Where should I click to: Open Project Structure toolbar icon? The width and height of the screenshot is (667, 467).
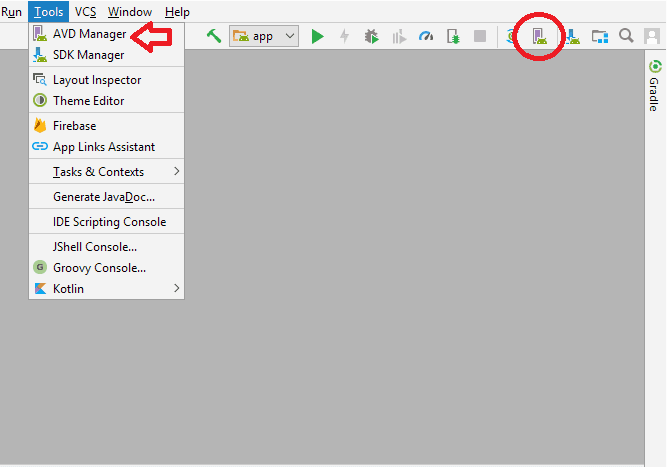[x=600, y=37]
